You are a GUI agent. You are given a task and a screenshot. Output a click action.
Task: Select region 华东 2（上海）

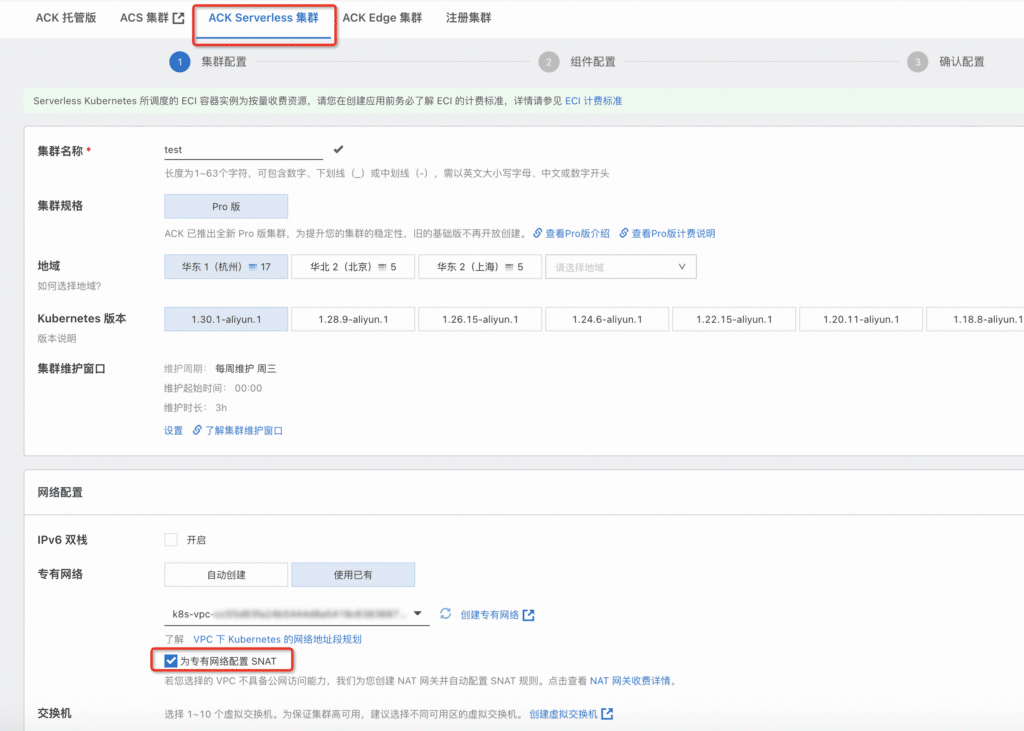(480, 267)
